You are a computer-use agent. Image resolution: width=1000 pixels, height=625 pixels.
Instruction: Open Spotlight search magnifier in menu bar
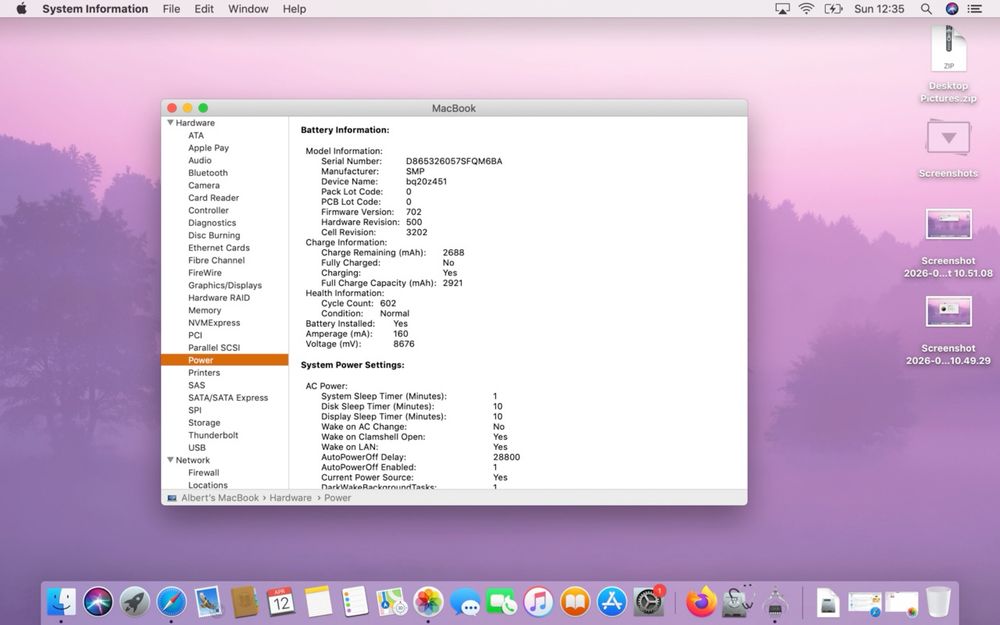(x=926, y=9)
